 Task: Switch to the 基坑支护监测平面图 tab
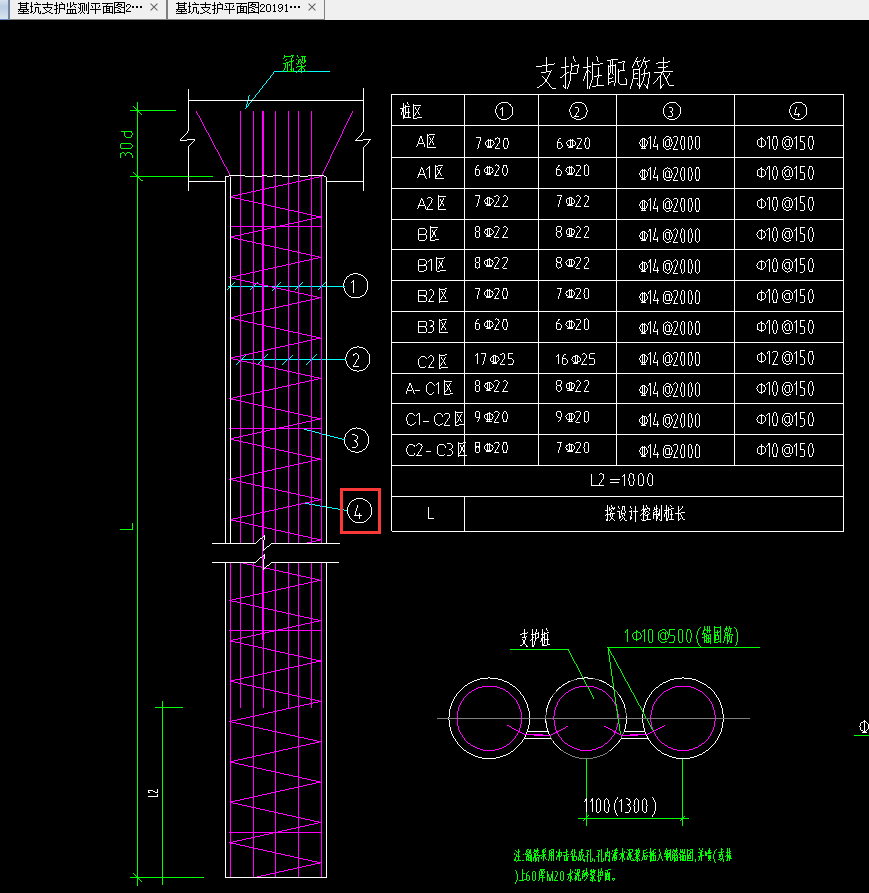pyautogui.click(x=80, y=8)
